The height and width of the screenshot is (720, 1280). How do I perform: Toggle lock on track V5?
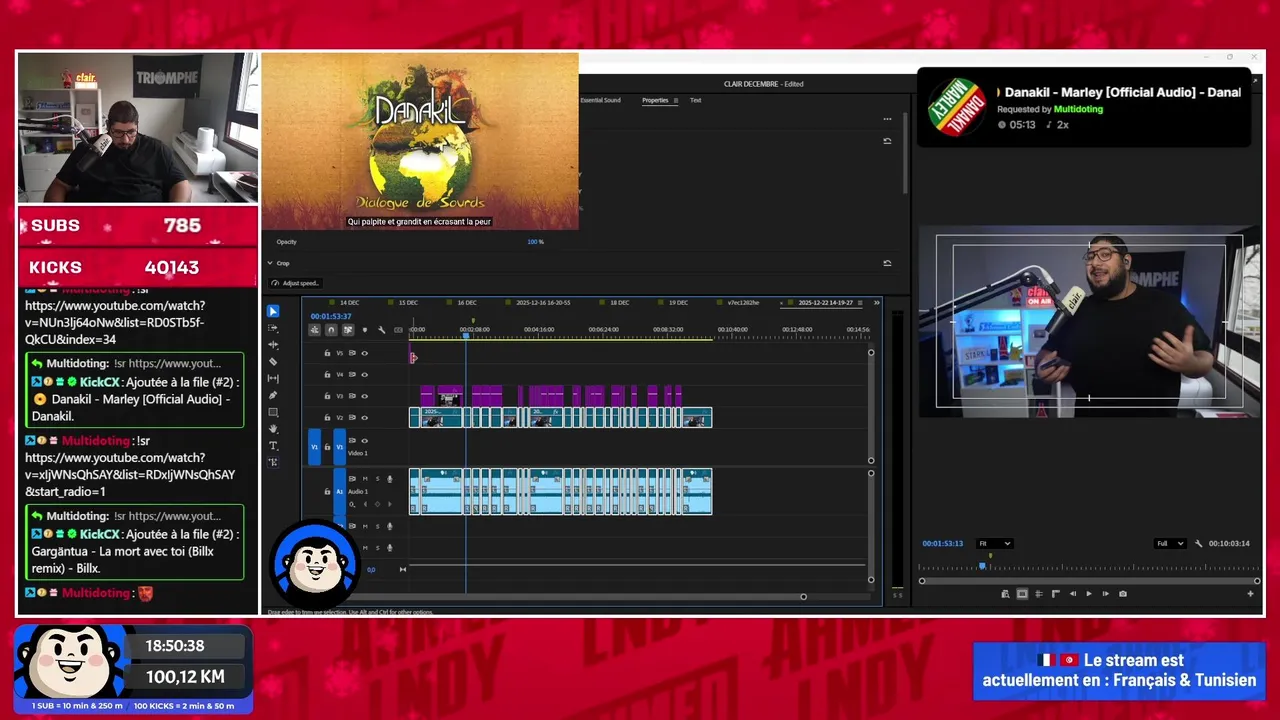[x=327, y=353]
